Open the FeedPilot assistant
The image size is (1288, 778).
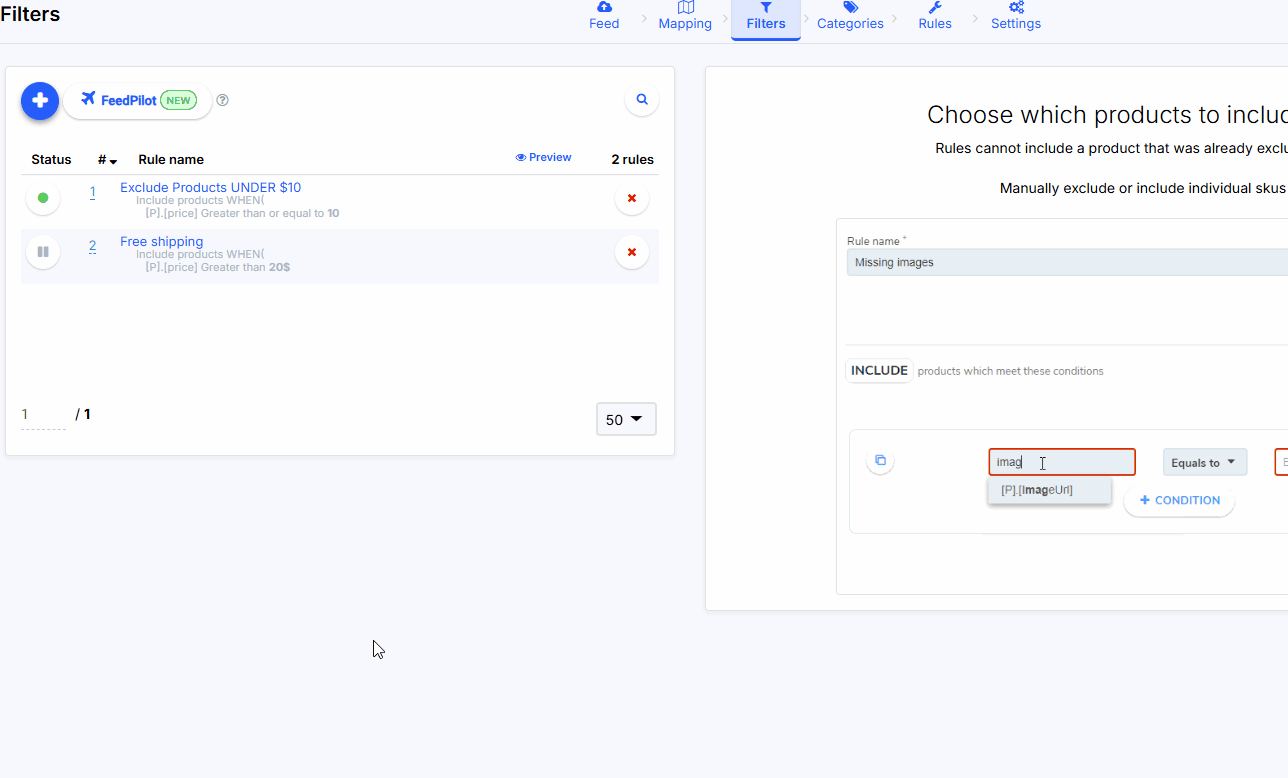138,101
